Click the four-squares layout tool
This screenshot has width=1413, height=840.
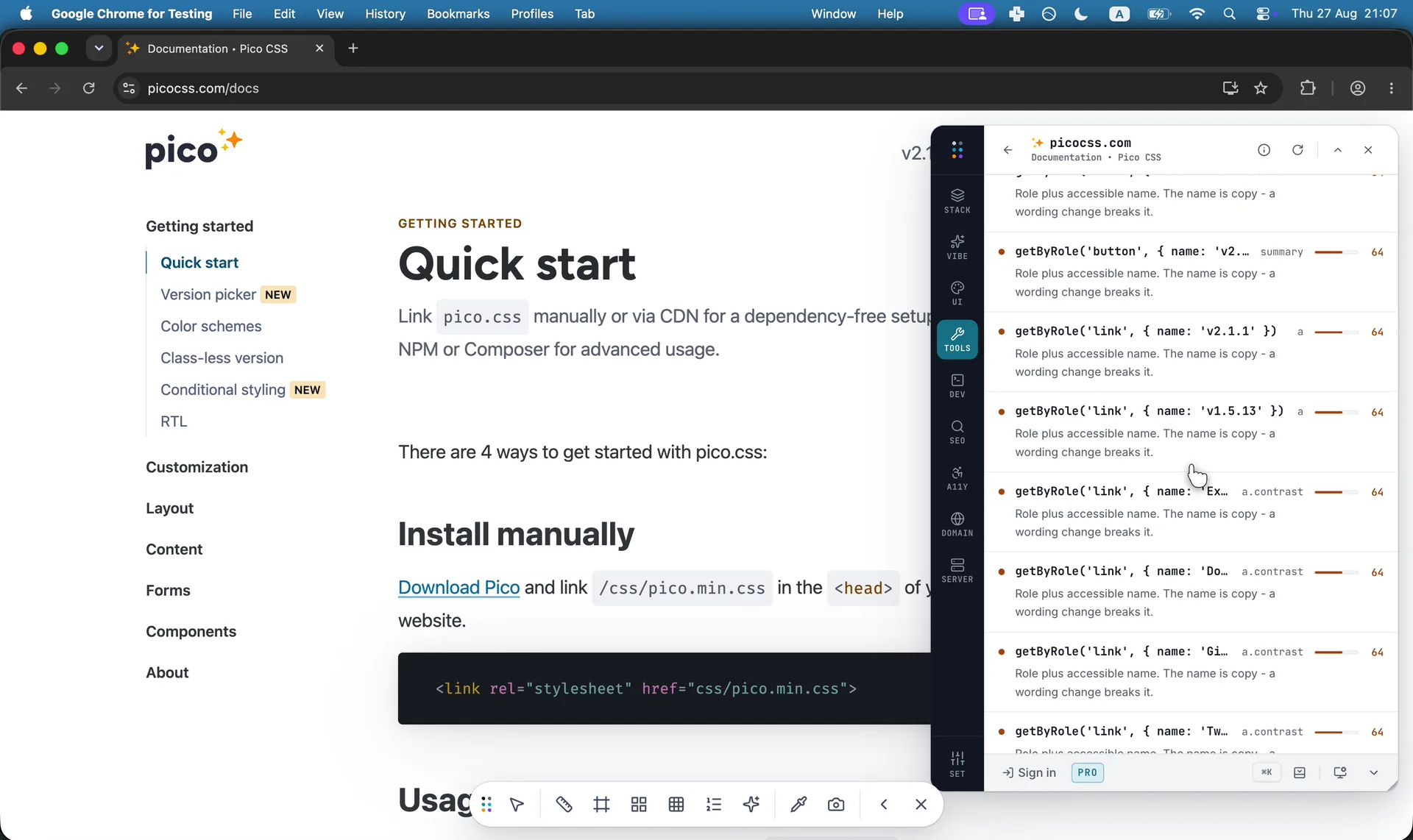point(639,805)
